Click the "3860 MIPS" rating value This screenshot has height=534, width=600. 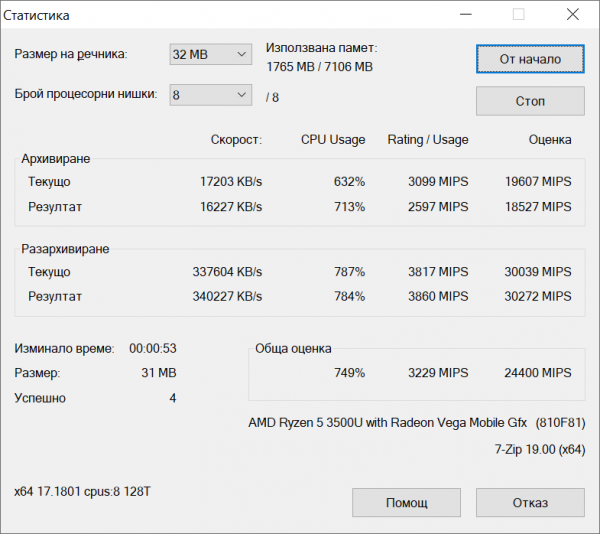[438, 296]
